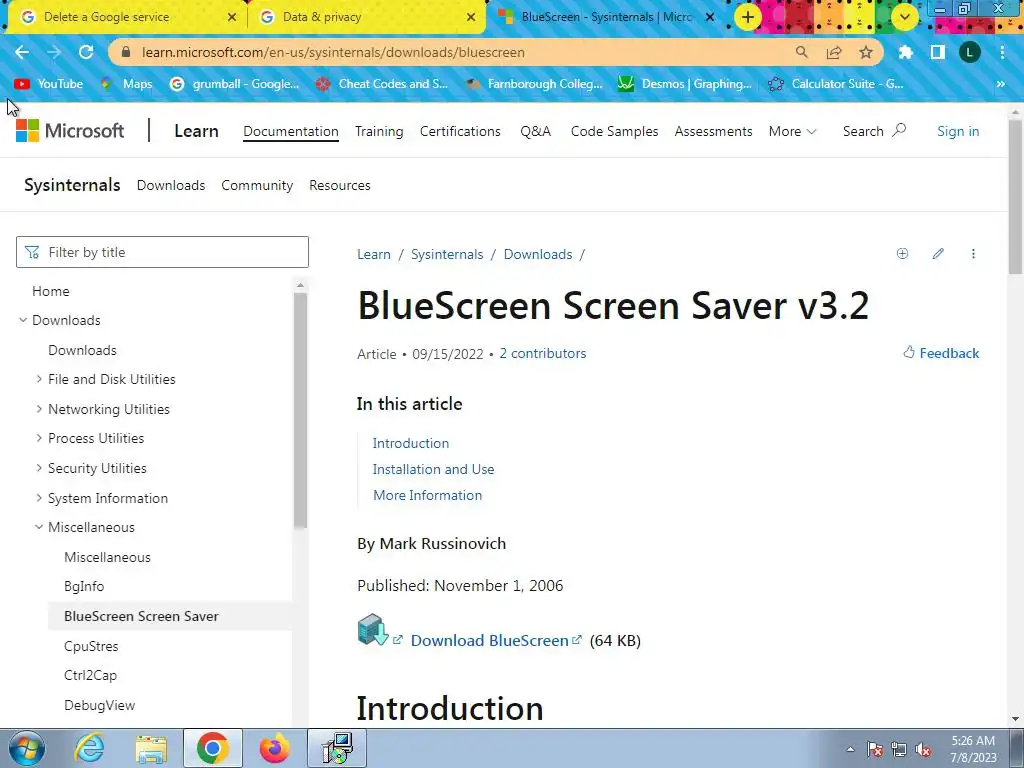Open the YouTube bookmark
Screen dimensions: 1024x768
point(49,84)
